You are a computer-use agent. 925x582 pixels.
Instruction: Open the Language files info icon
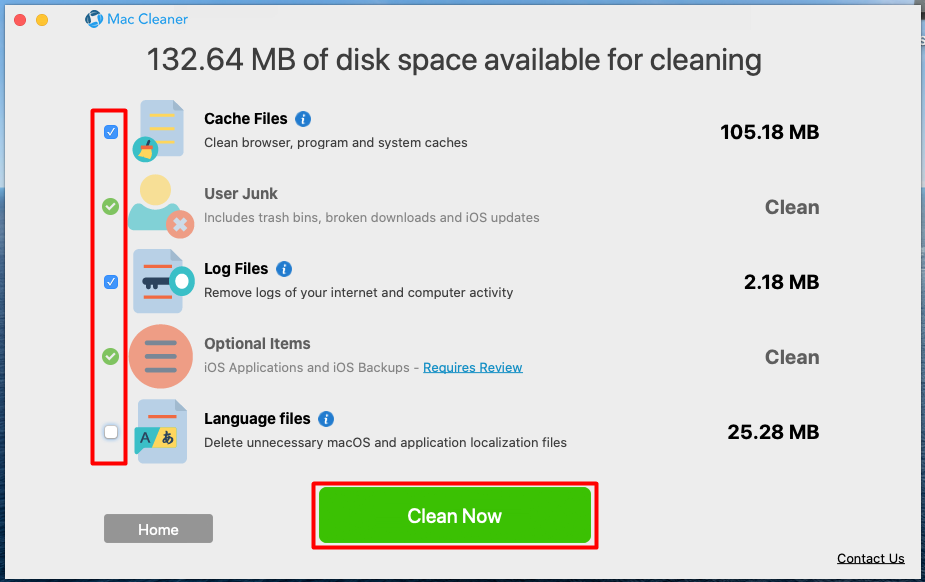pyautogui.click(x=326, y=419)
